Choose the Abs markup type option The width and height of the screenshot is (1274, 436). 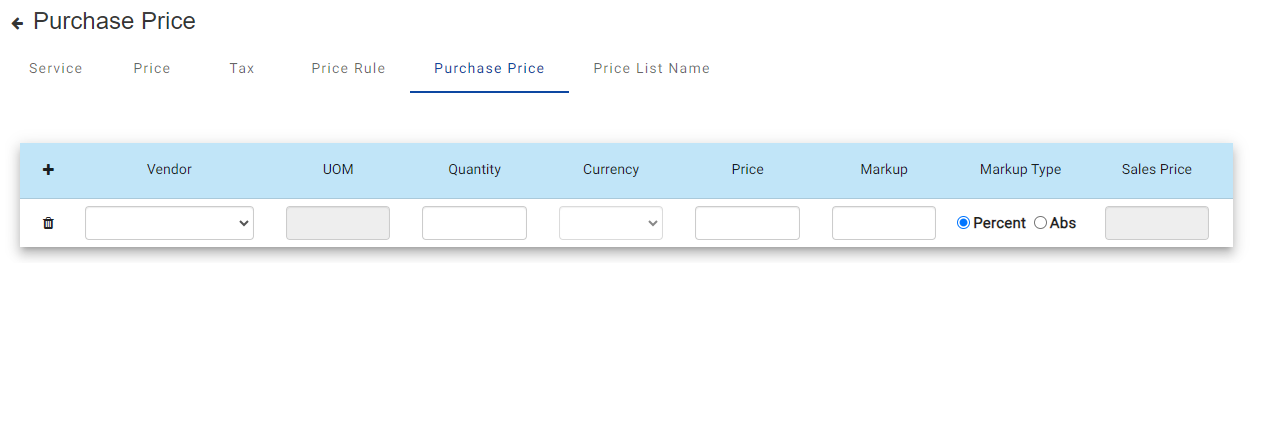[x=1041, y=223]
